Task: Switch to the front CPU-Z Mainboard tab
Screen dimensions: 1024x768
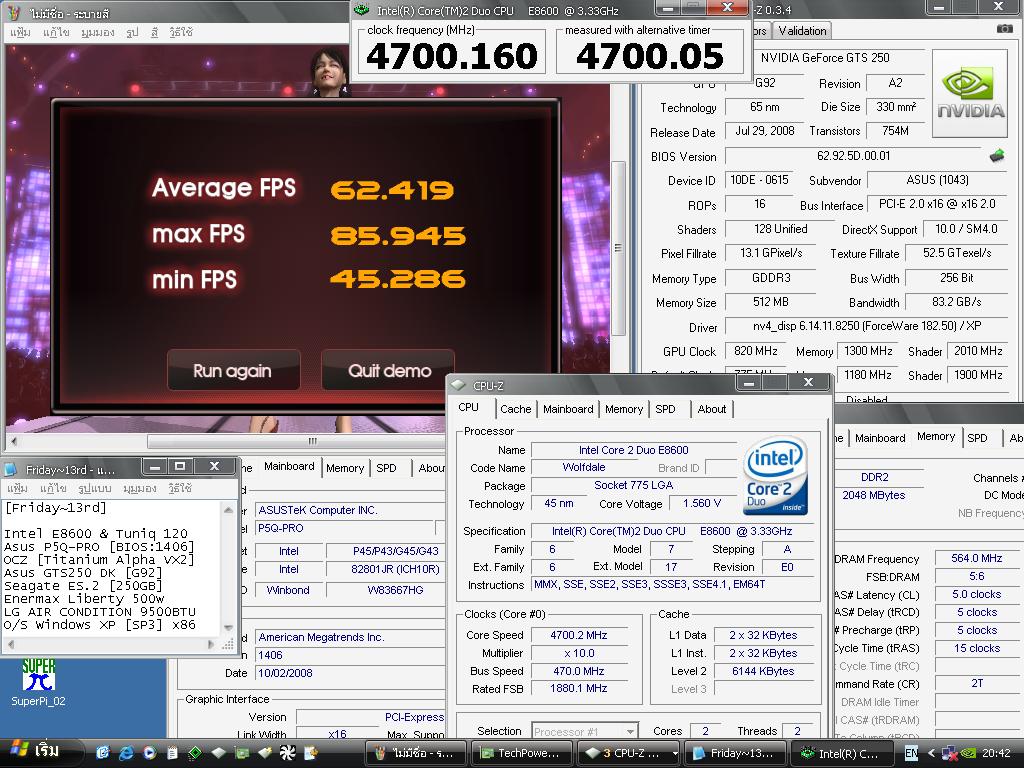Action: [568, 409]
